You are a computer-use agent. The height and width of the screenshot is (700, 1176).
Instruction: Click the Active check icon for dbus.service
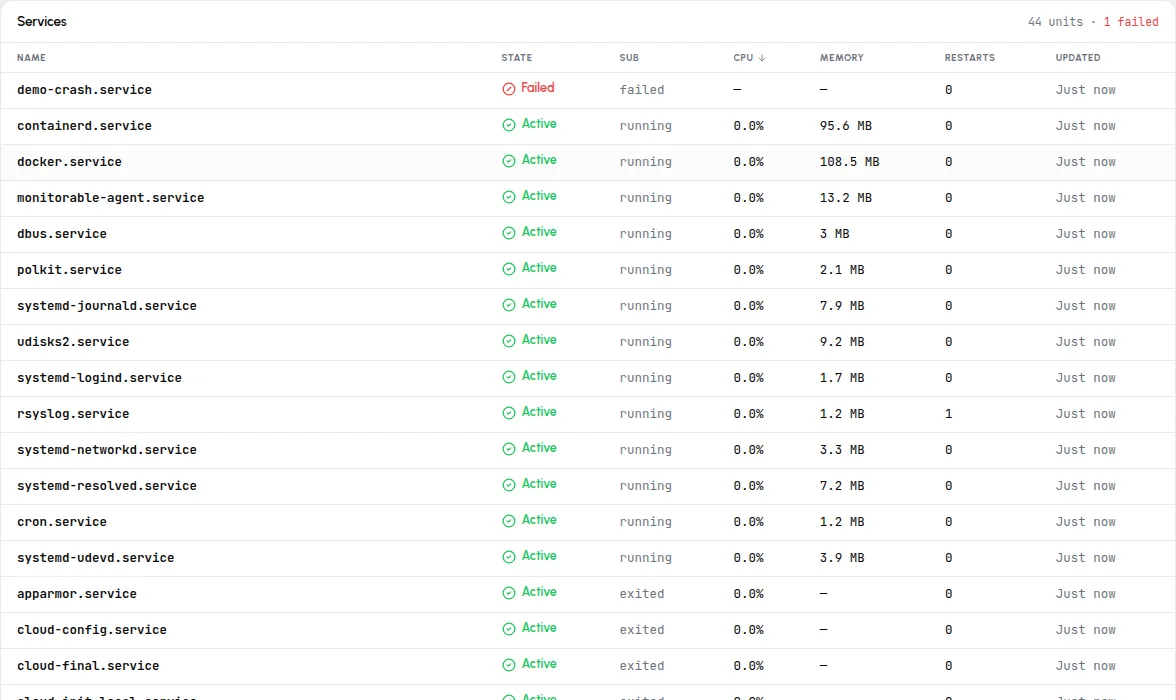[508, 233]
